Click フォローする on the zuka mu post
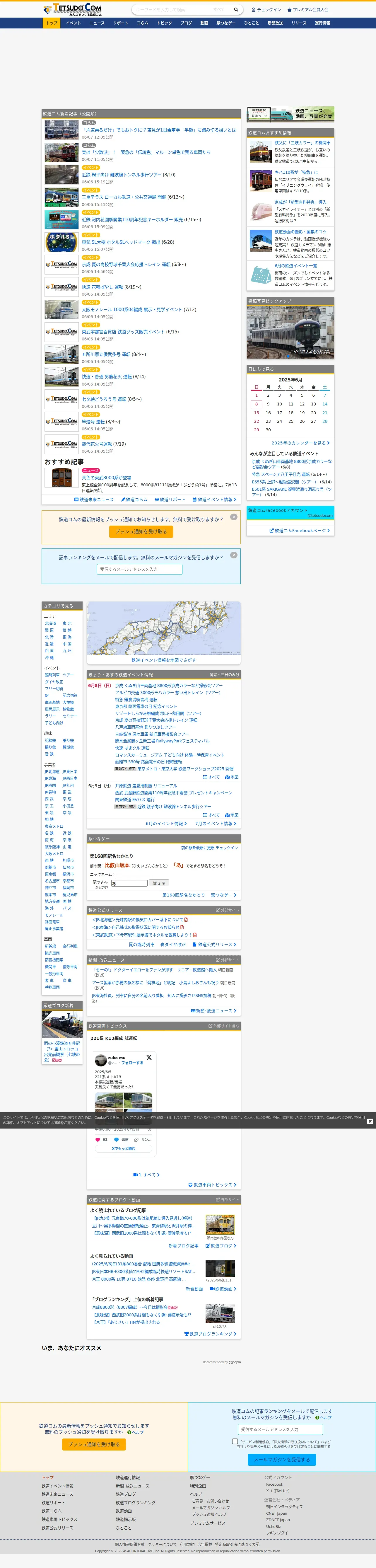376x1568 pixels. pyautogui.click(x=132, y=1063)
